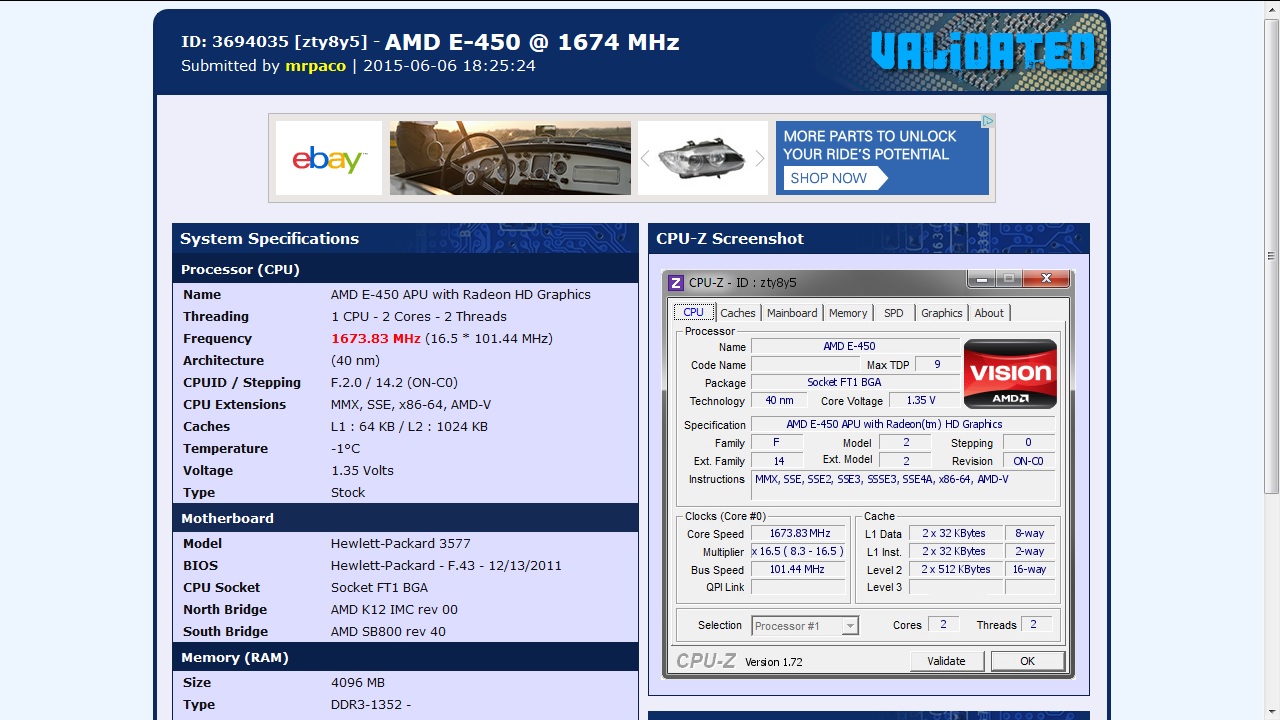Click the AMD SB800 rev 40 text
The image size is (1280, 720).
click(x=388, y=632)
